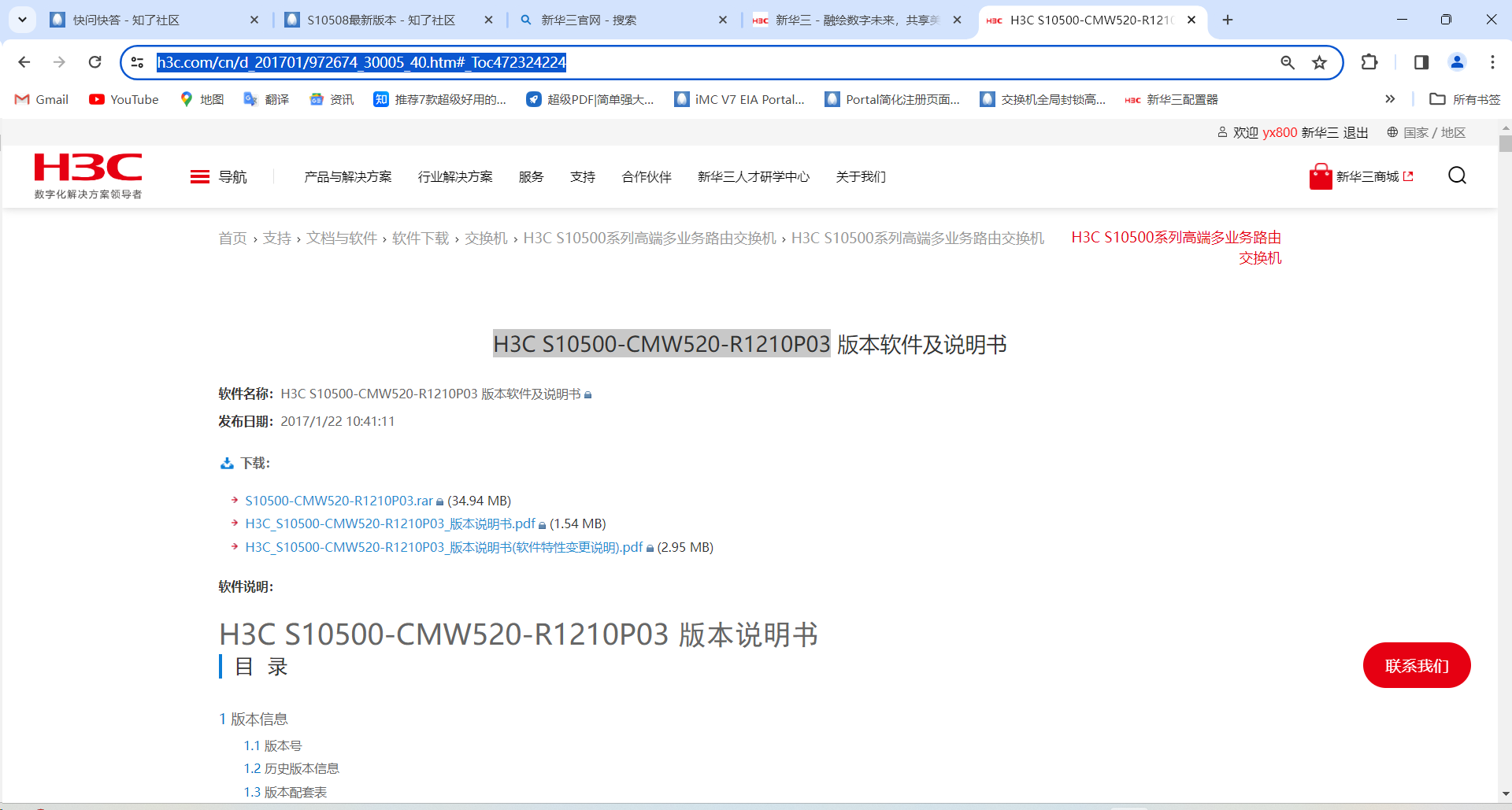This screenshot has width=1512, height=810.
Task: Open the Chrome three-dot menu
Action: (x=1492, y=62)
